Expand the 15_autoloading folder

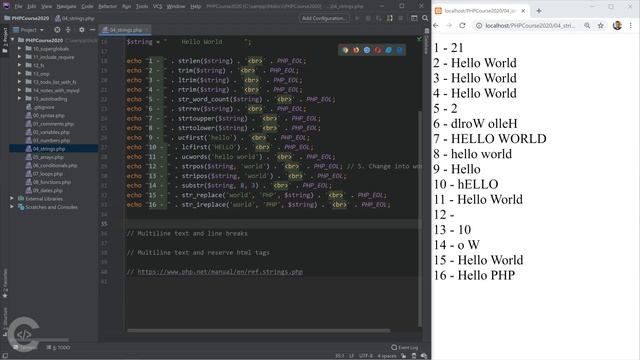19,98
